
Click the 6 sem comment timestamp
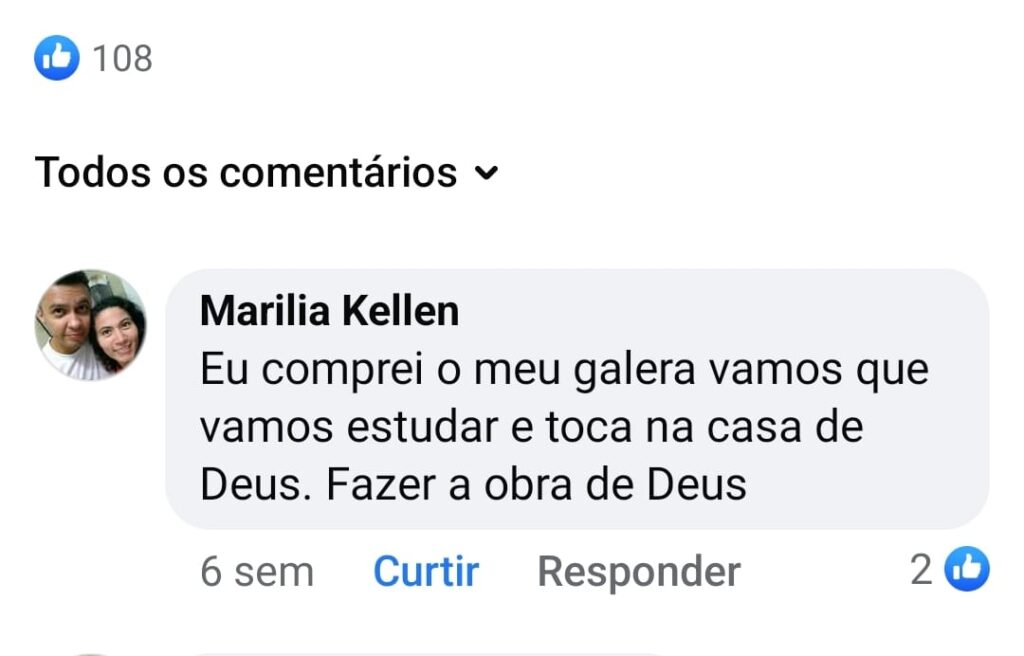point(257,572)
